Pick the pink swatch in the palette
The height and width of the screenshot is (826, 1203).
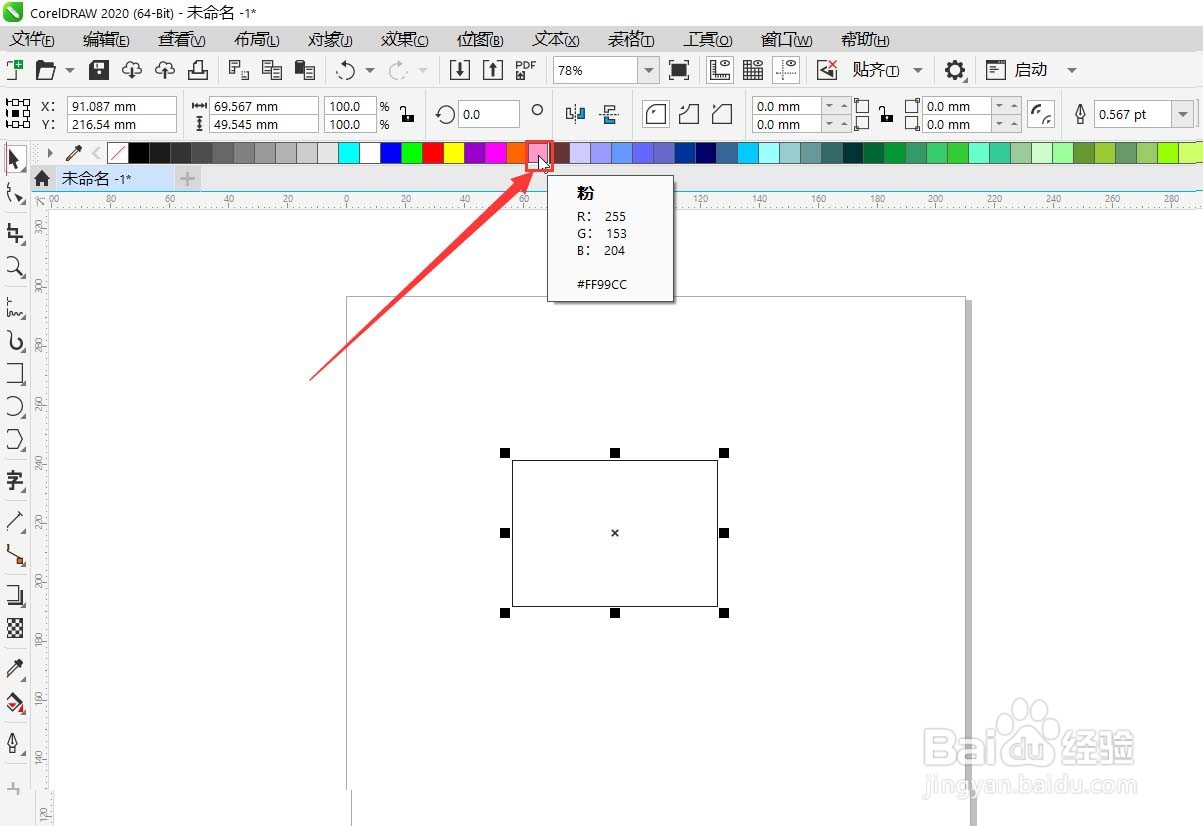(538, 153)
